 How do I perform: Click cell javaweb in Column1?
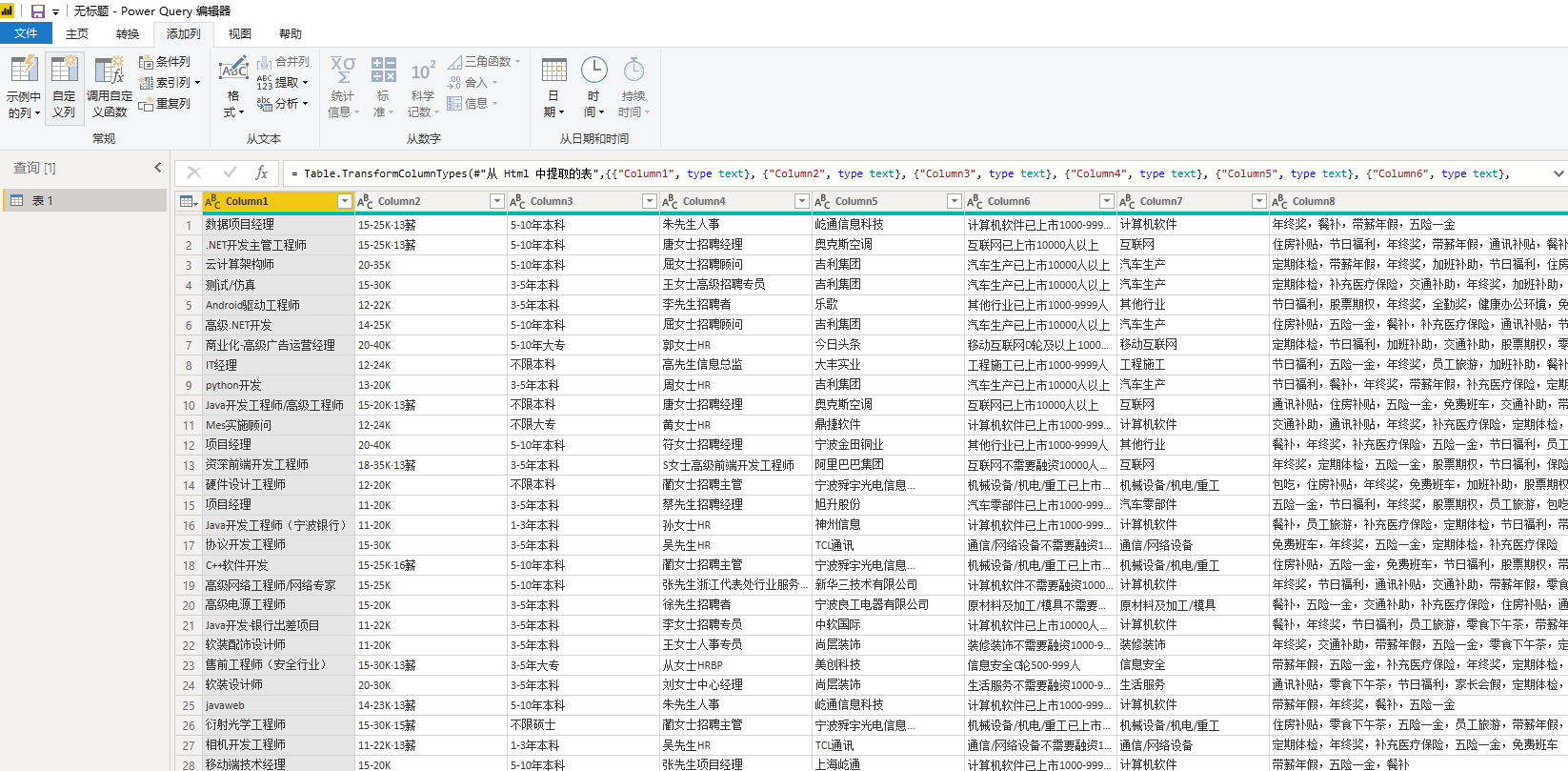click(x=278, y=705)
